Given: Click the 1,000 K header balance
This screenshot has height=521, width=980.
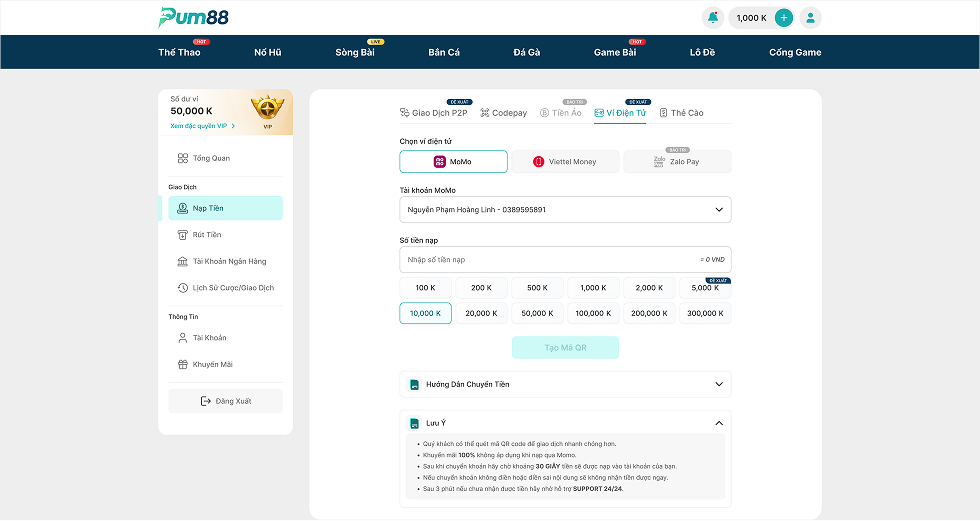Looking at the screenshot, I should 751,18.
